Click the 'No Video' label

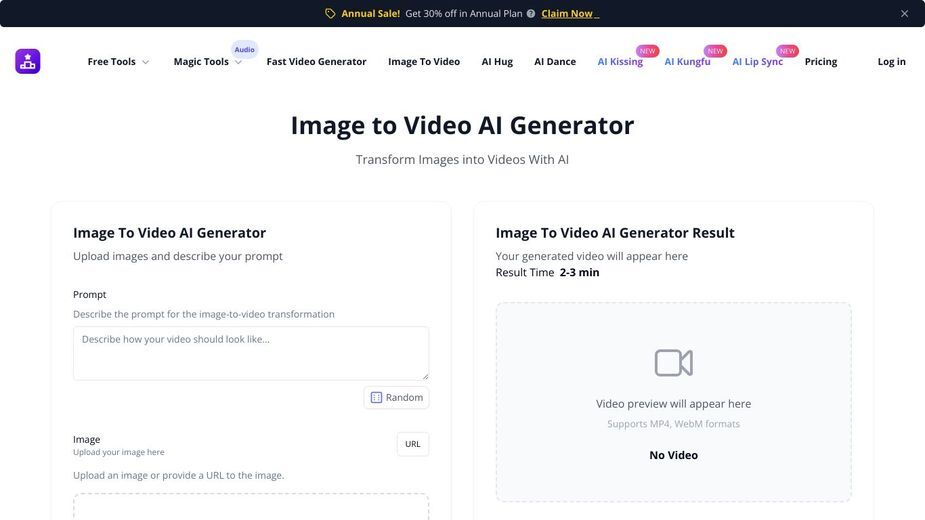coord(674,455)
